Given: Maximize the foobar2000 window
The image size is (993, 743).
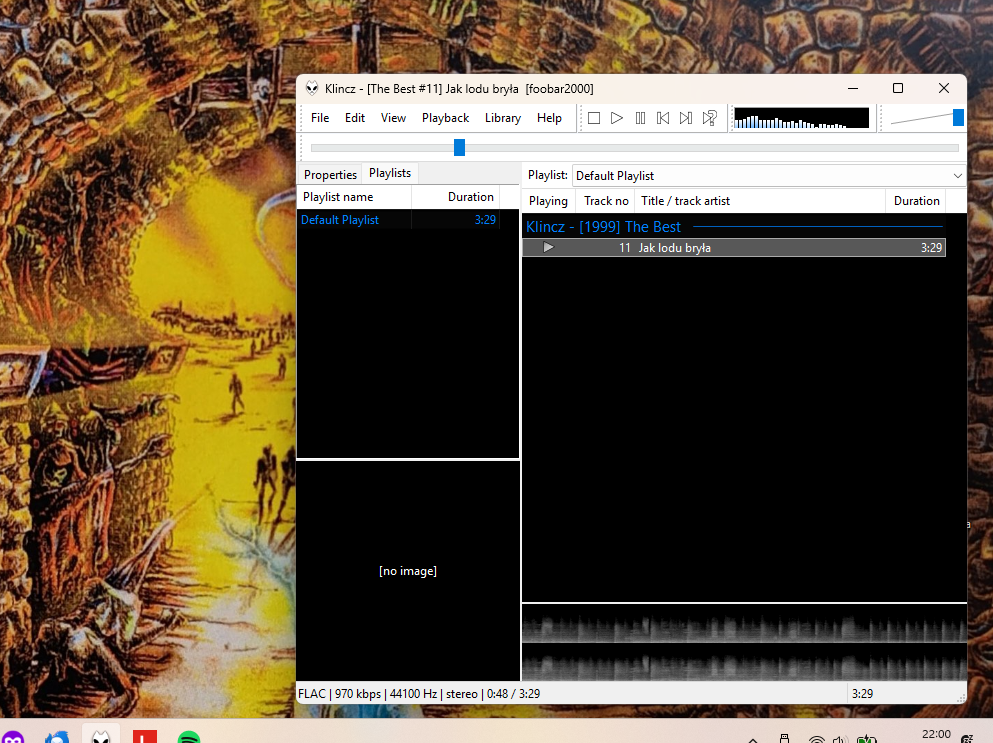Looking at the screenshot, I should click(x=897, y=88).
